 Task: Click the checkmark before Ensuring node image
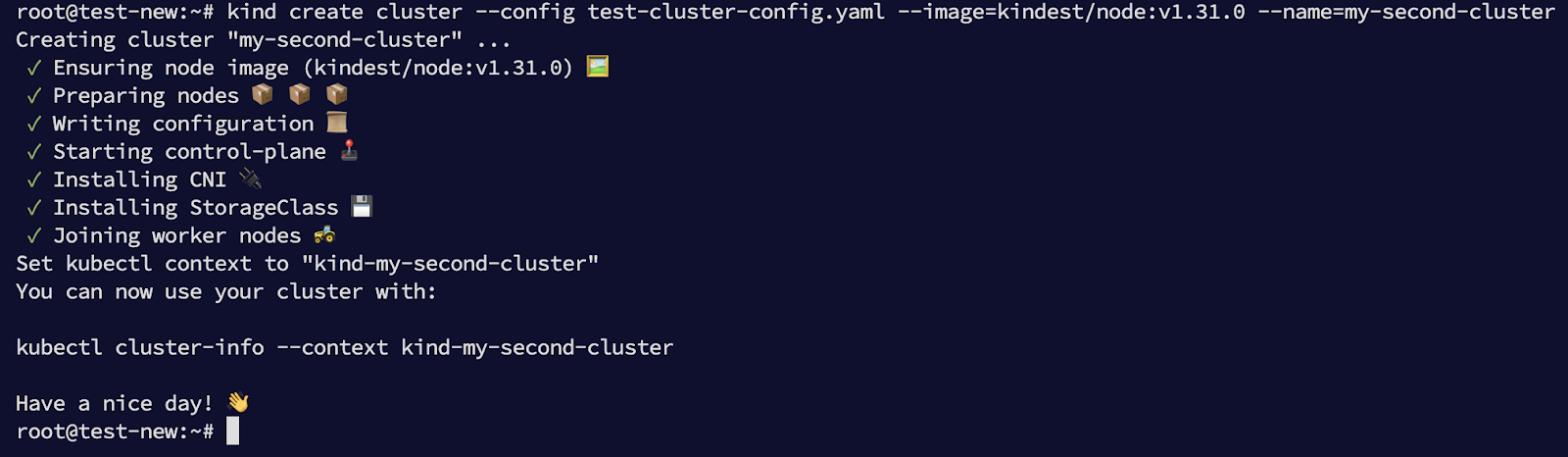[34, 68]
